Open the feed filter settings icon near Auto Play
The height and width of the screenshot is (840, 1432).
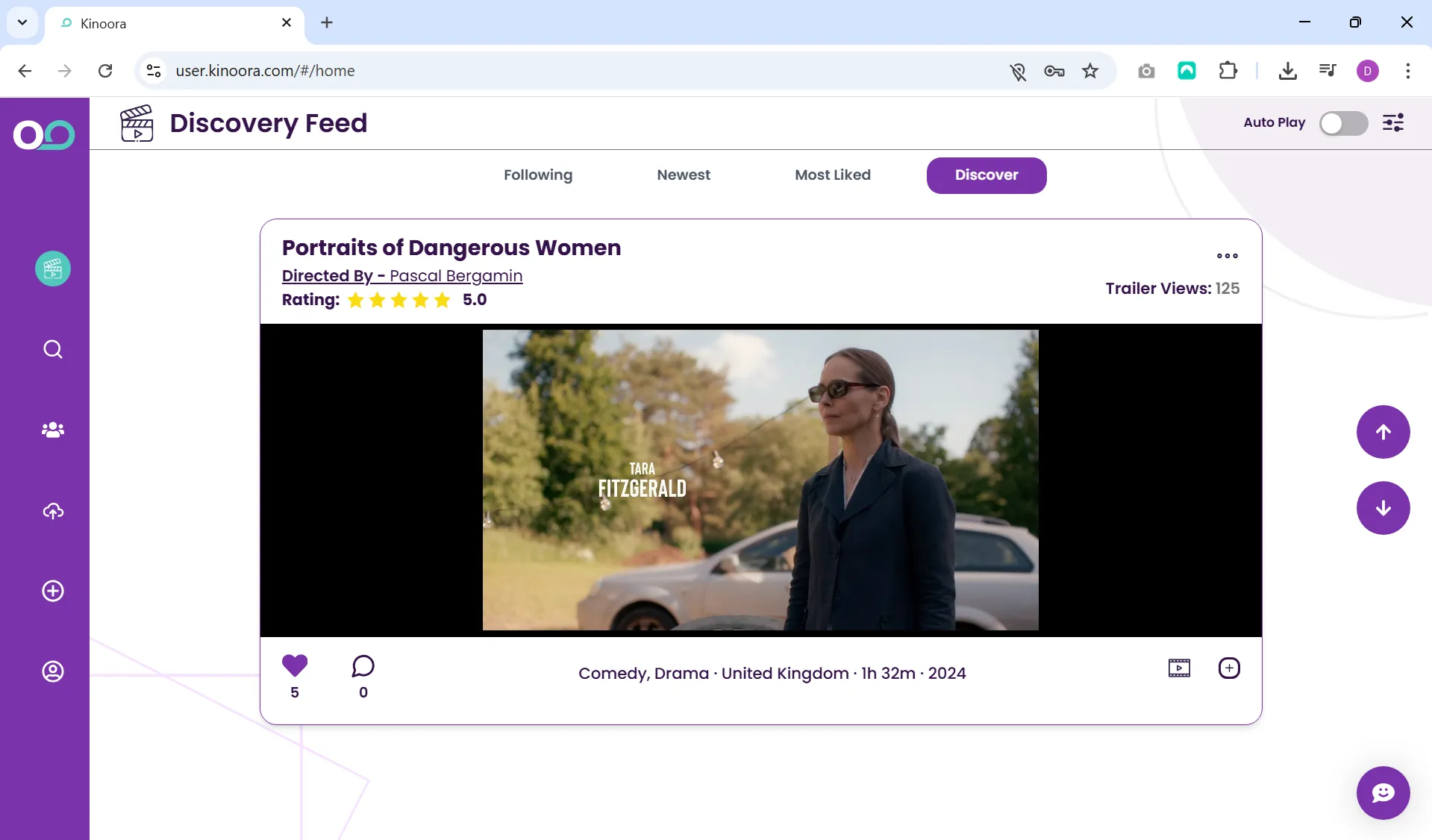[x=1392, y=123]
